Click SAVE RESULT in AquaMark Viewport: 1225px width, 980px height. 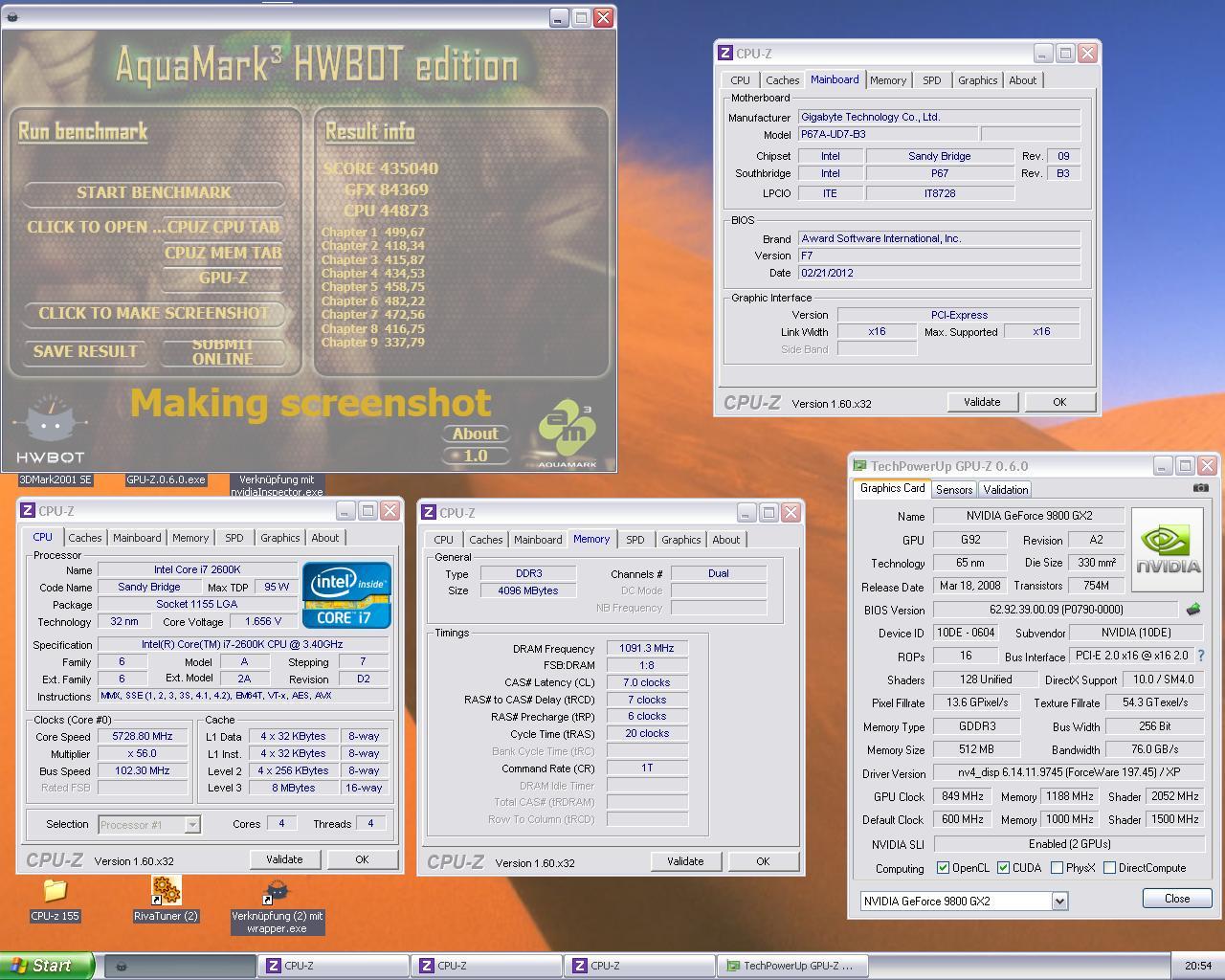pos(85,351)
